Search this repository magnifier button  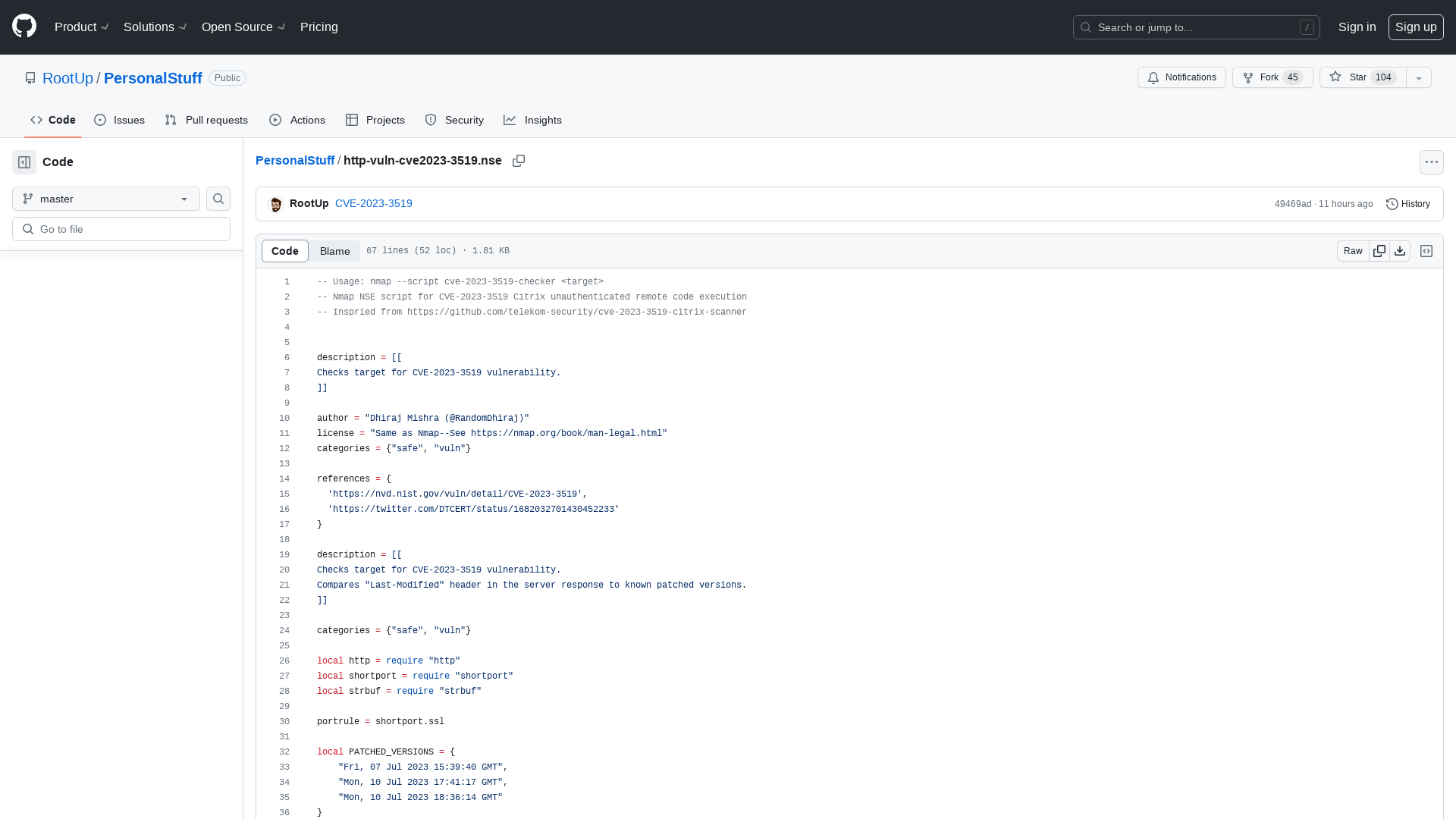tap(218, 199)
